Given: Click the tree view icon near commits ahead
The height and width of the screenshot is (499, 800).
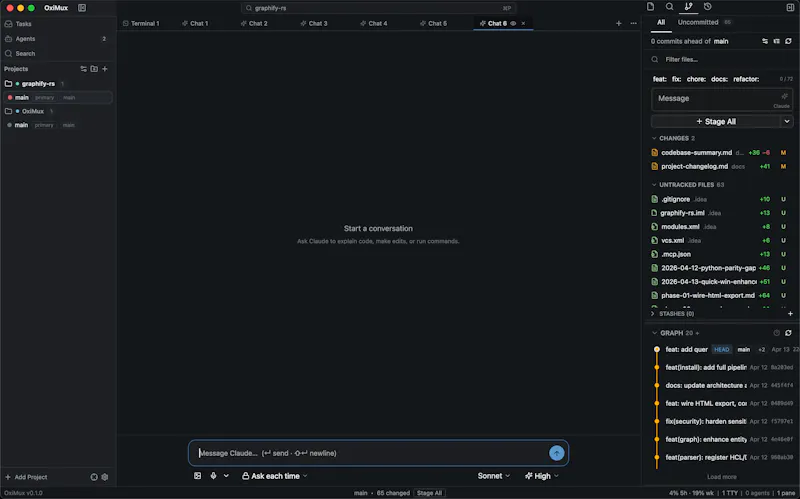Looking at the screenshot, I should 777,41.
